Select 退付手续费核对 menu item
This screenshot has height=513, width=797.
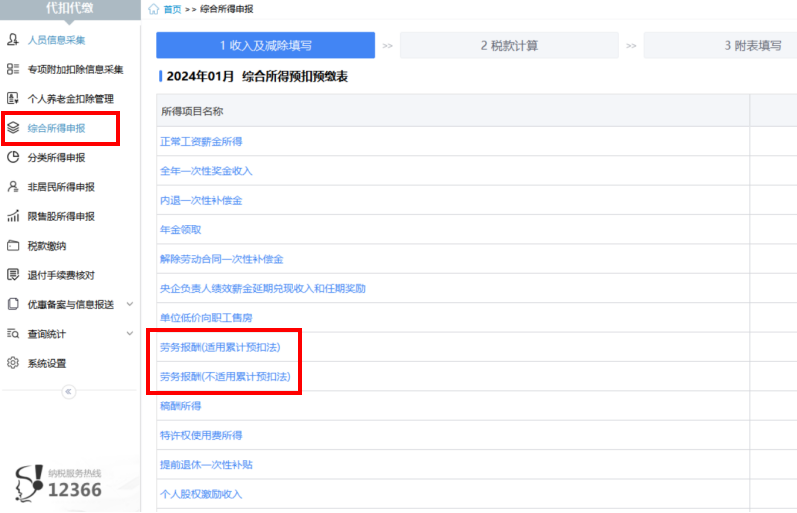(x=61, y=275)
